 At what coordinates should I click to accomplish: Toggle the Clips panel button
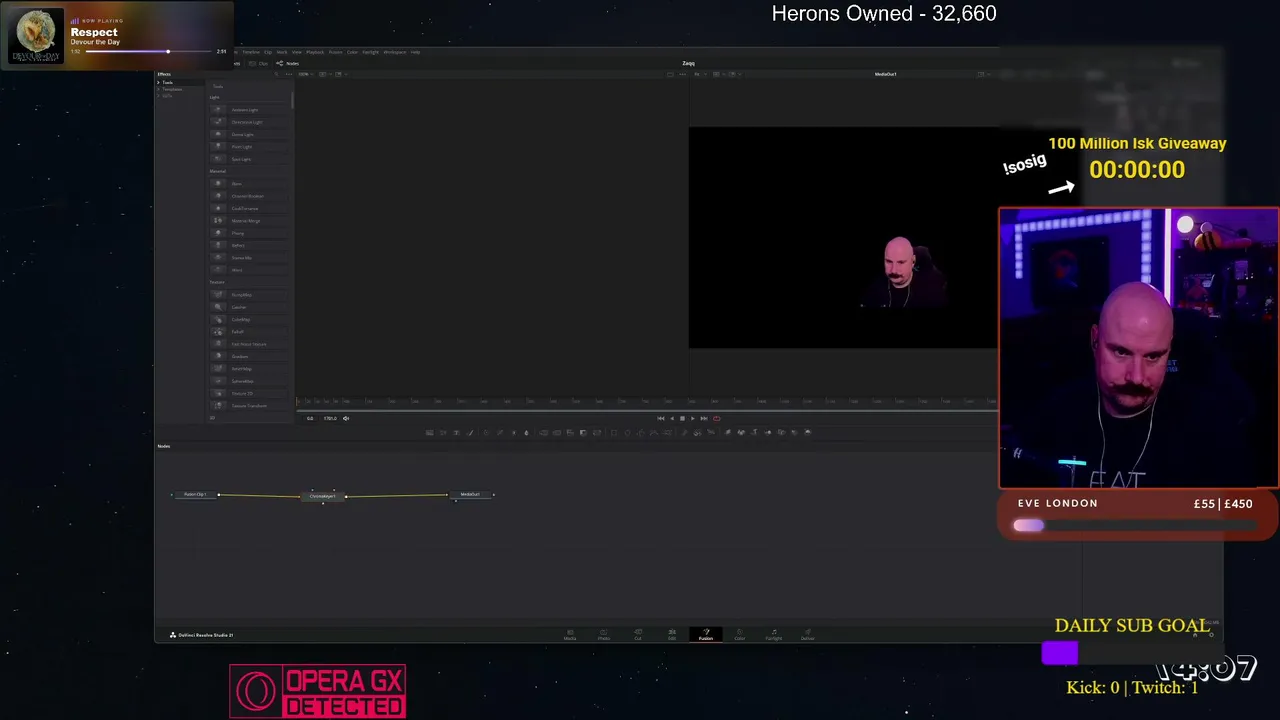(x=261, y=63)
